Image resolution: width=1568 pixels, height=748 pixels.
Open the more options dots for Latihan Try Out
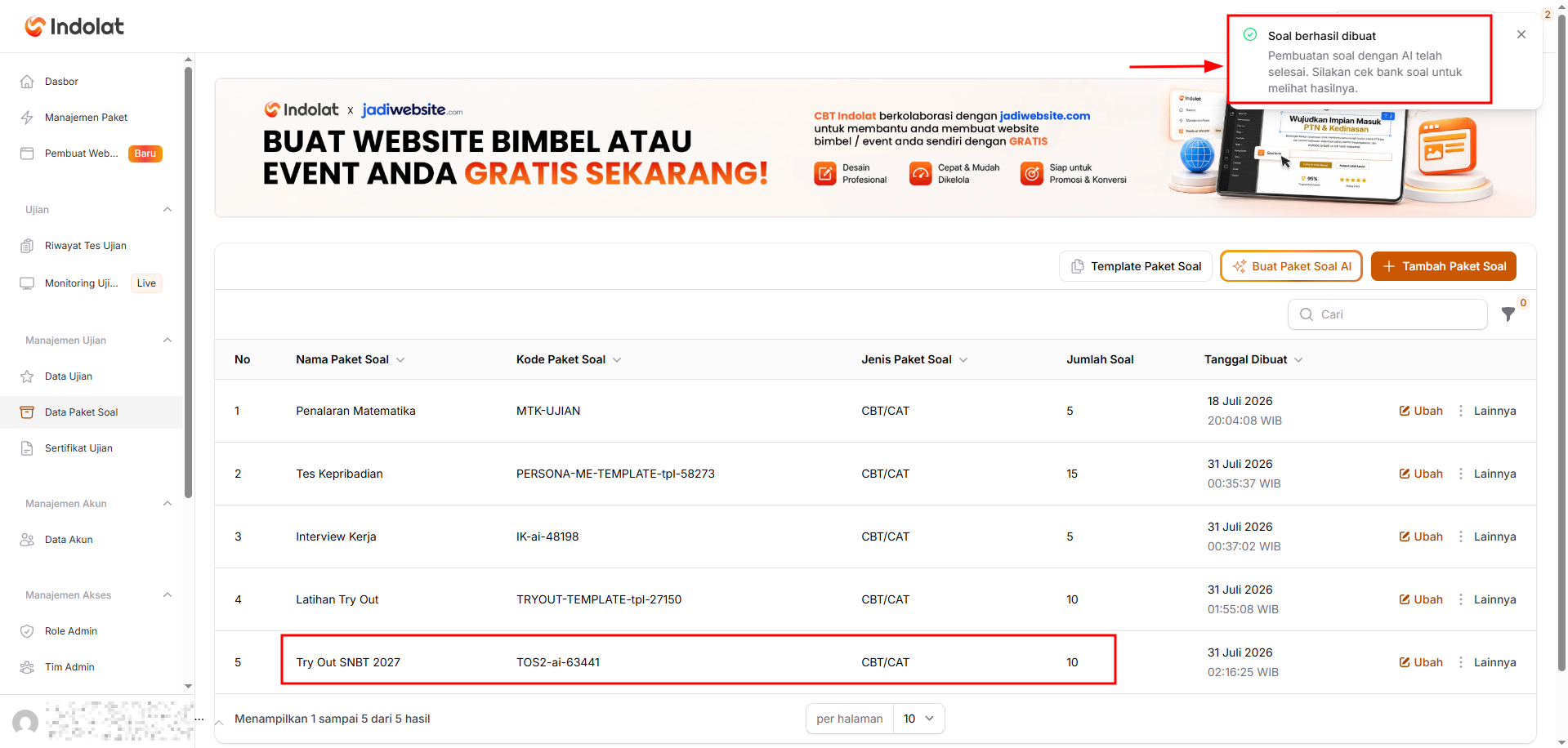point(1461,599)
